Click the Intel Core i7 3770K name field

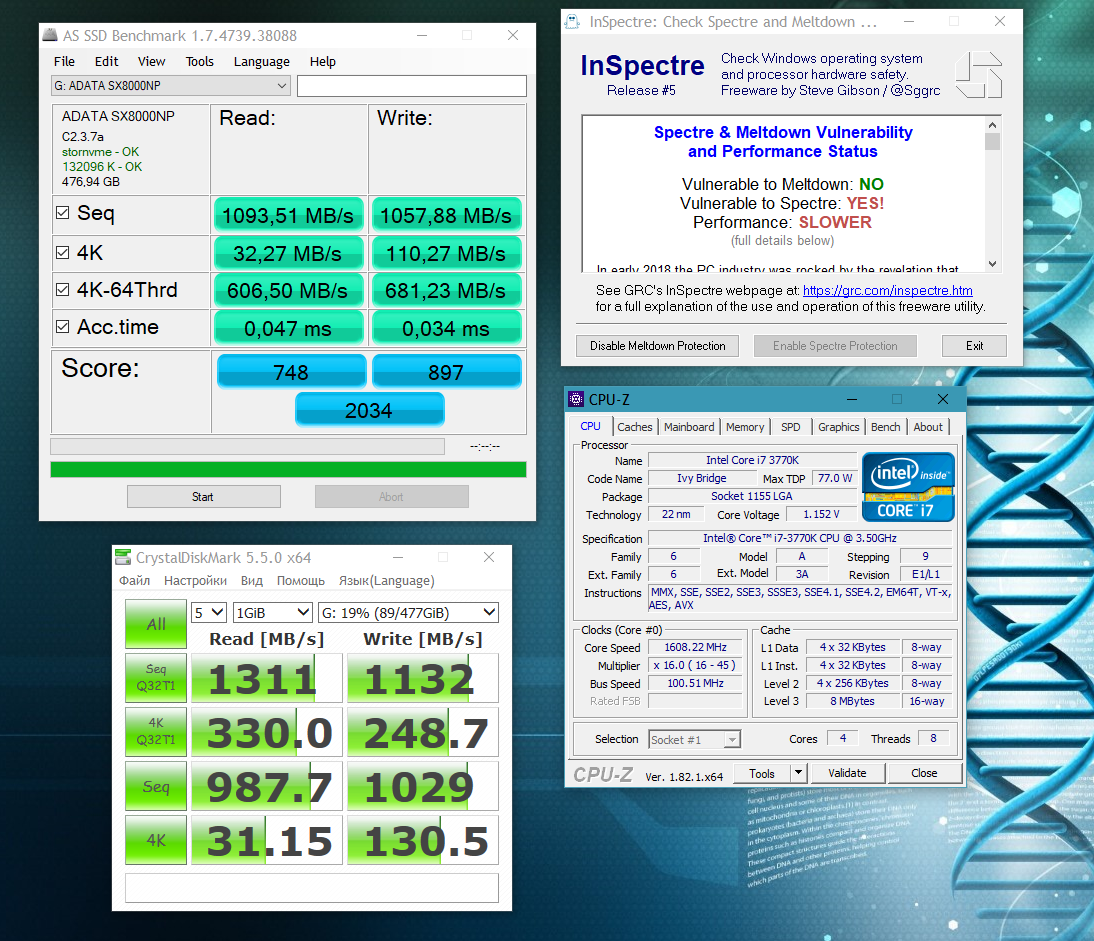pyautogui.click(x=752, y=460)
